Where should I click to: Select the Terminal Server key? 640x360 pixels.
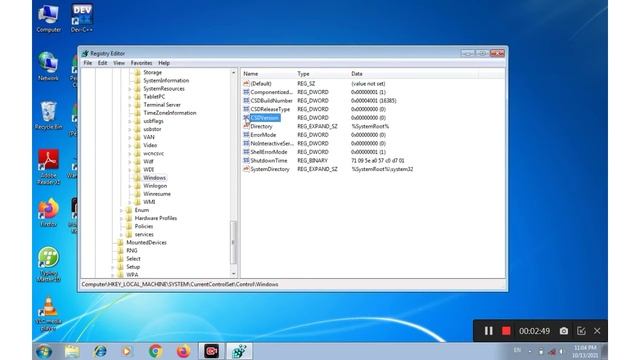point(162,105)
